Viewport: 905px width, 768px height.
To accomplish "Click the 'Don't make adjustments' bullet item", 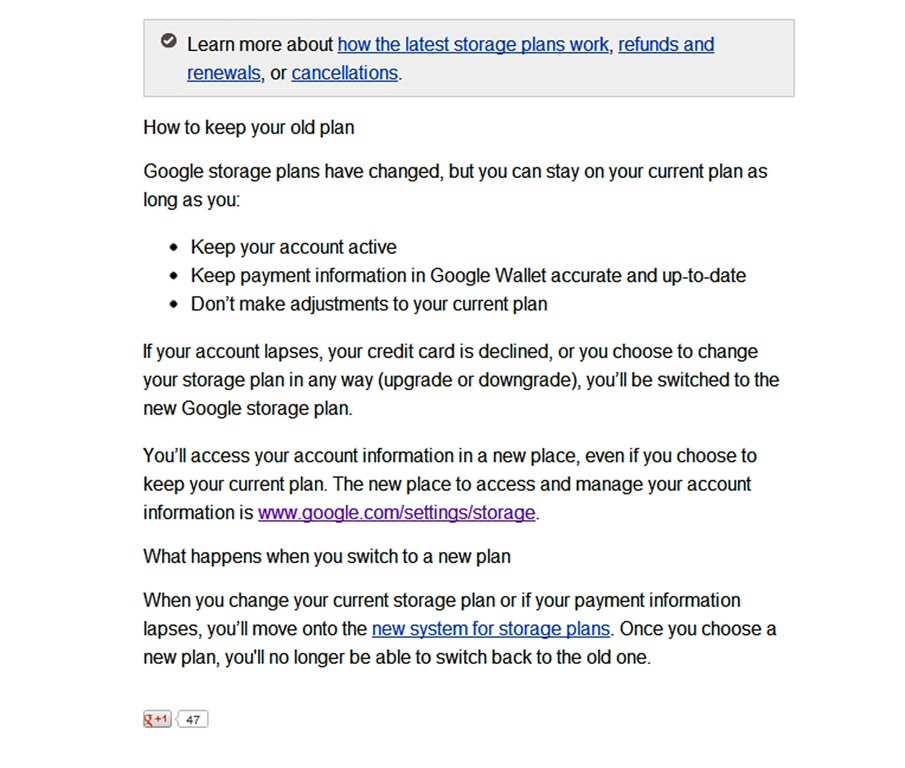I will (x=369, y=304).
